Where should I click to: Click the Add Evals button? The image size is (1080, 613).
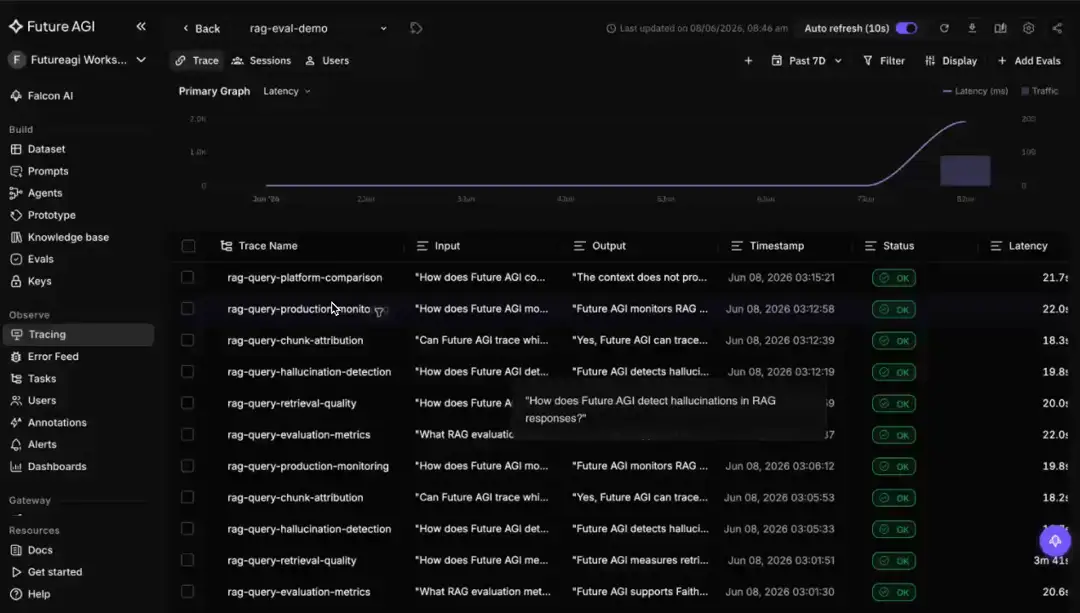click(x=1029, y=61)
